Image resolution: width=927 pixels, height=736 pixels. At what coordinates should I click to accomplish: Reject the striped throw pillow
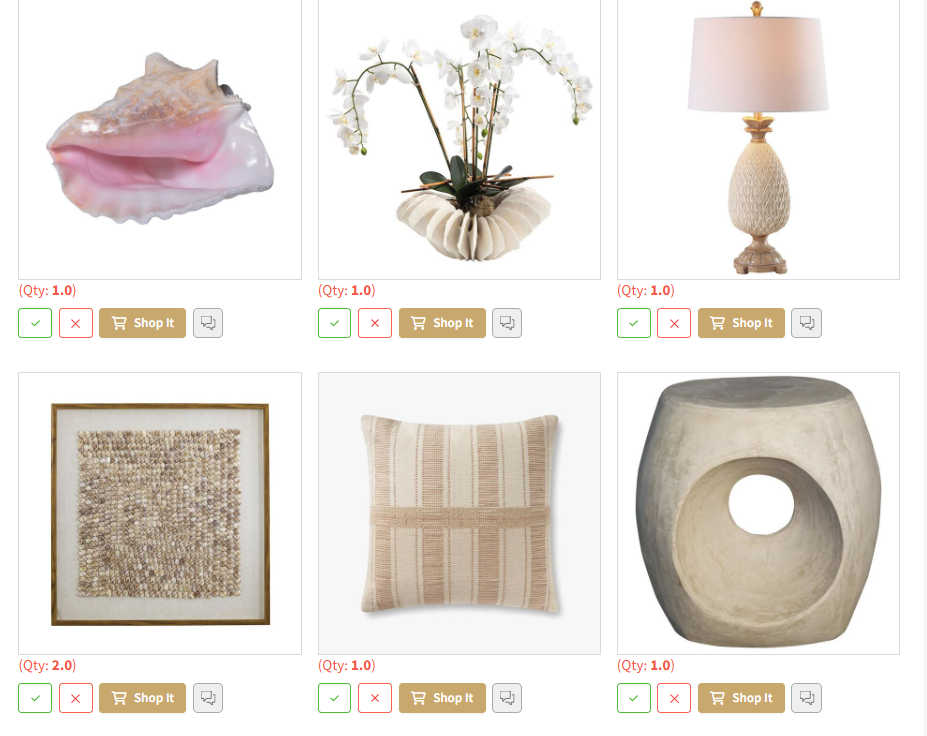click(375, 698)
